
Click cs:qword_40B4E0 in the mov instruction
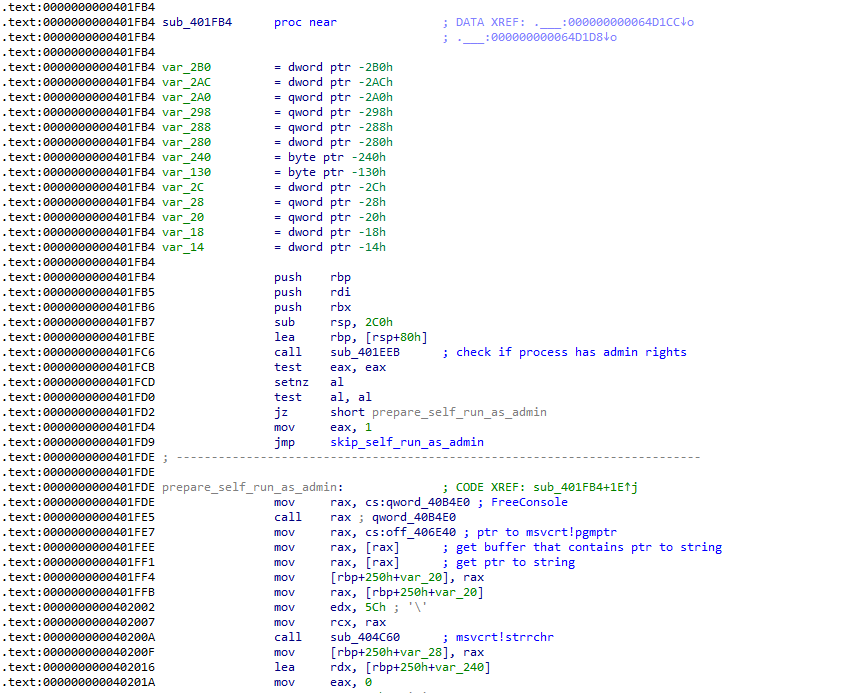[x=406, y=502]
